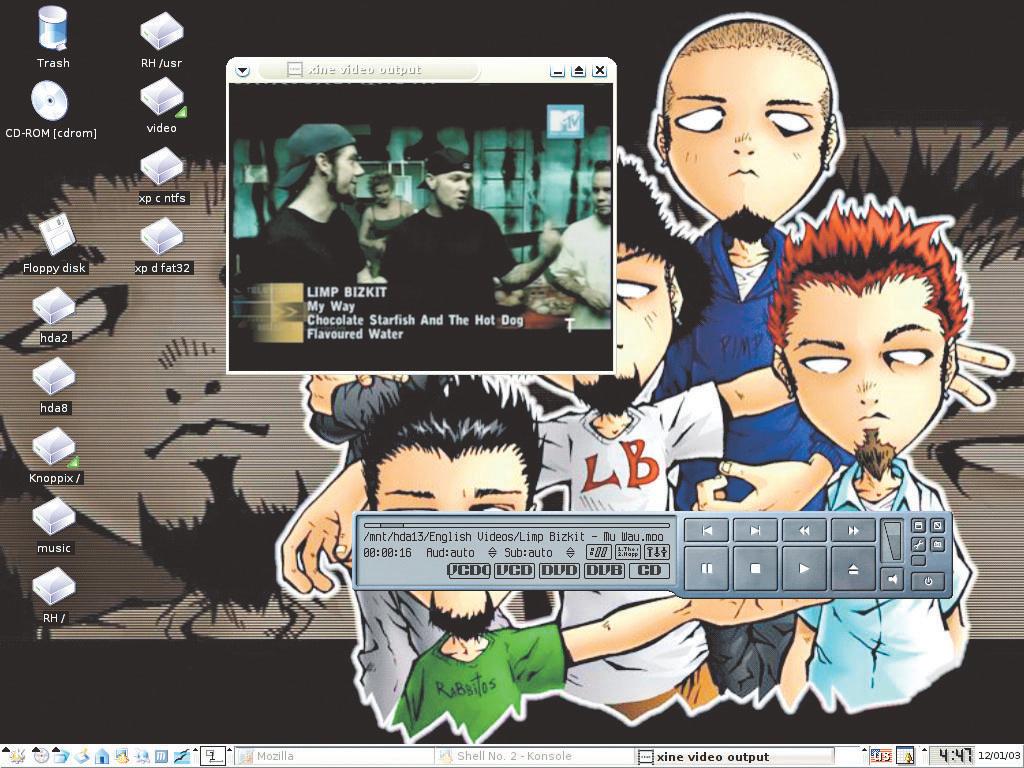Image resolution: width=1024 pixels, height=768 pixels.
Task: Adjust the xine volume wedge slider
Action: tap(892, 540)
